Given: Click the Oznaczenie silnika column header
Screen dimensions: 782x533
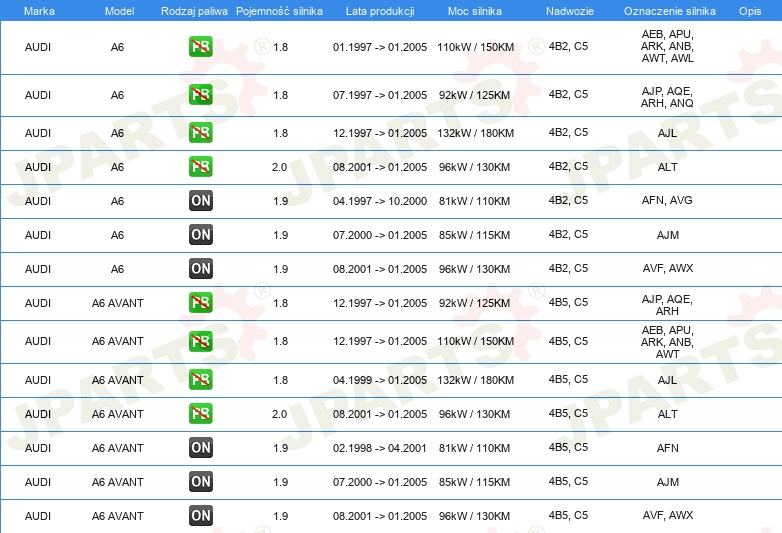Looking at the screenshot, I should 670,11.
